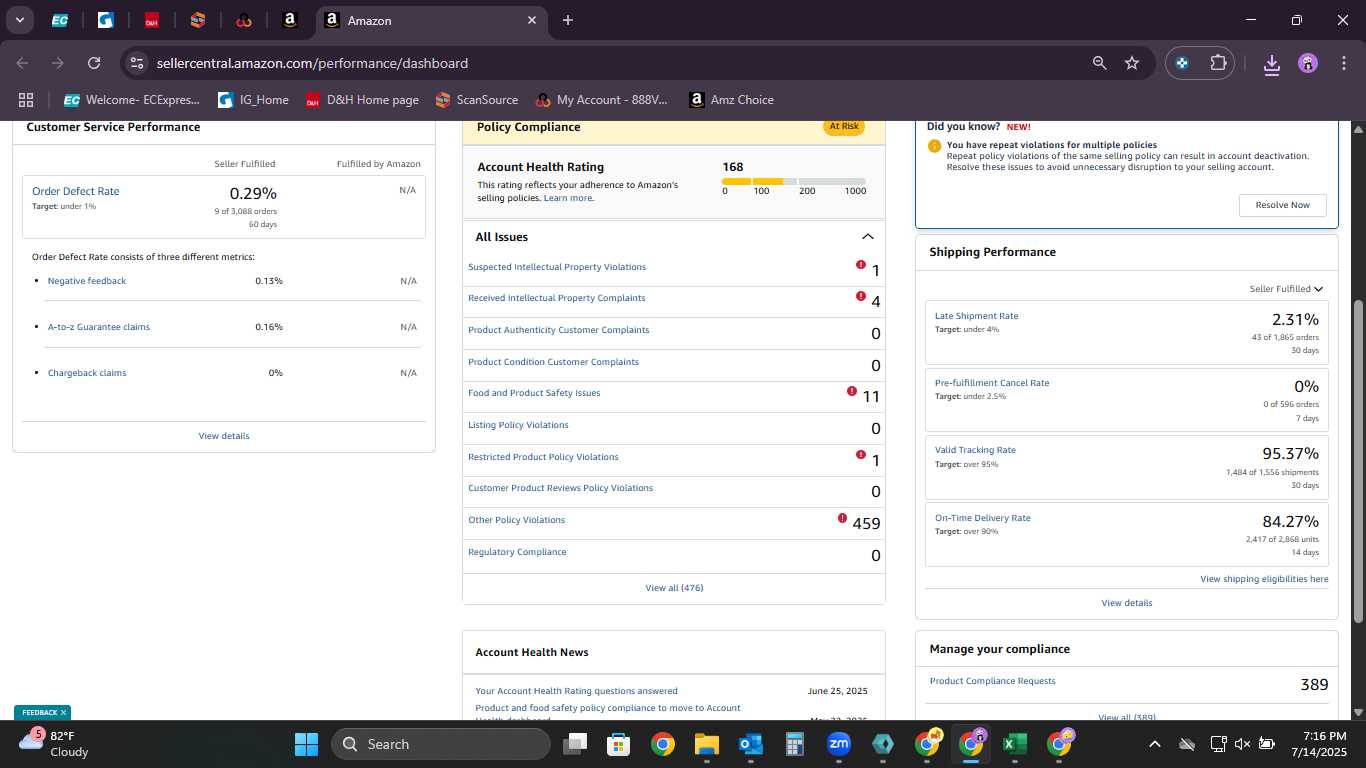Close the active Amazon tab
This screenshot has width=1366, height=768.
point(532,20)
